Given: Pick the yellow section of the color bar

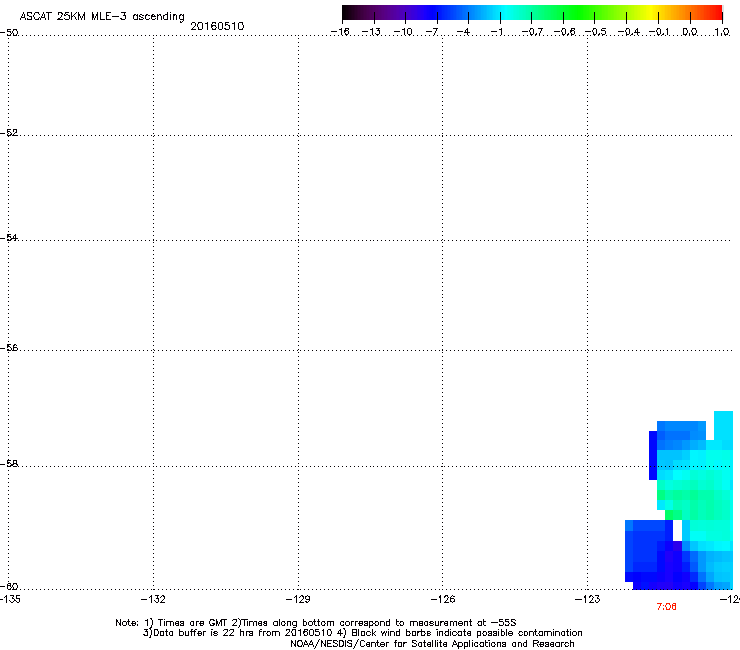Looking at the screenshot, I should coord(650,13).
